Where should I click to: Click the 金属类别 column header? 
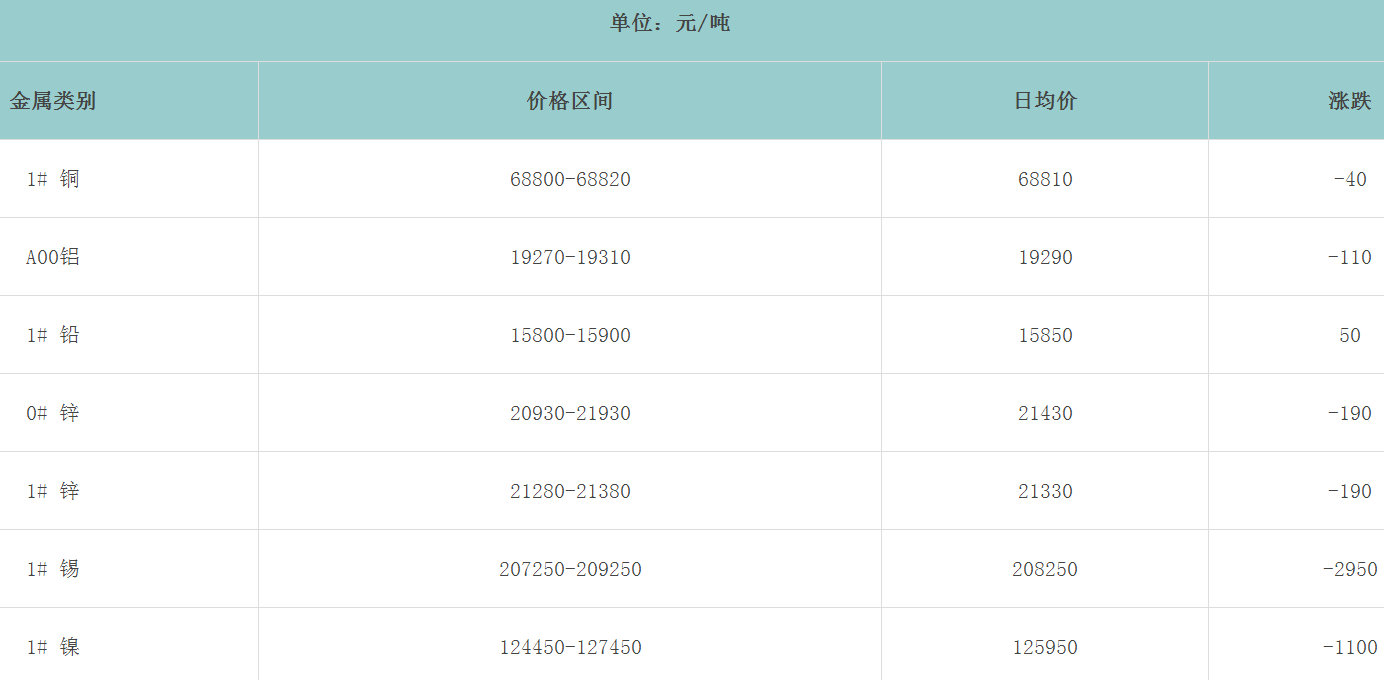(x=53, y=101)
